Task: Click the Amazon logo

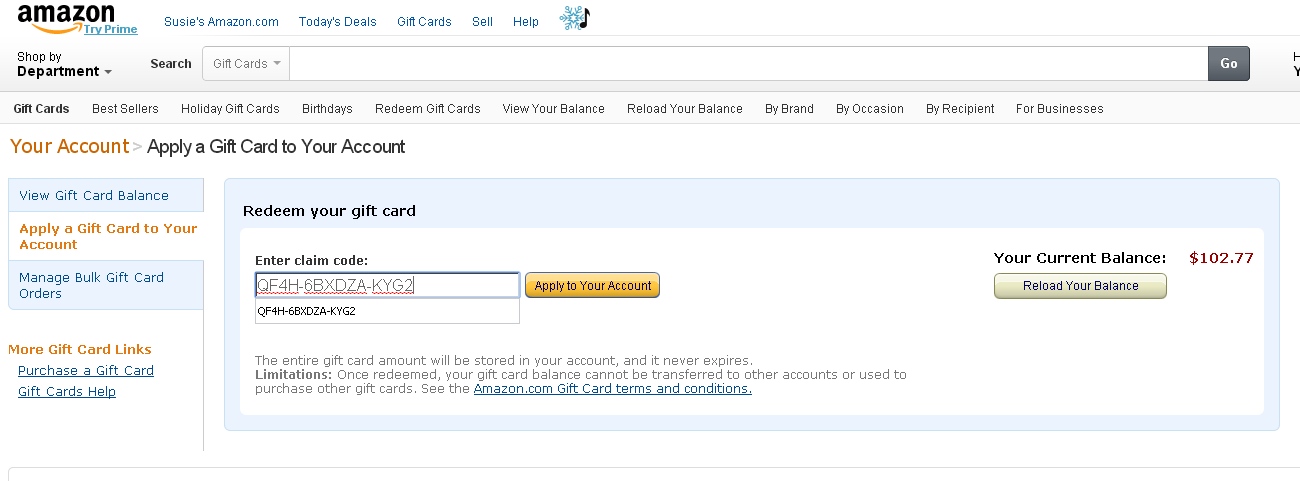Action: pos(65,16)
